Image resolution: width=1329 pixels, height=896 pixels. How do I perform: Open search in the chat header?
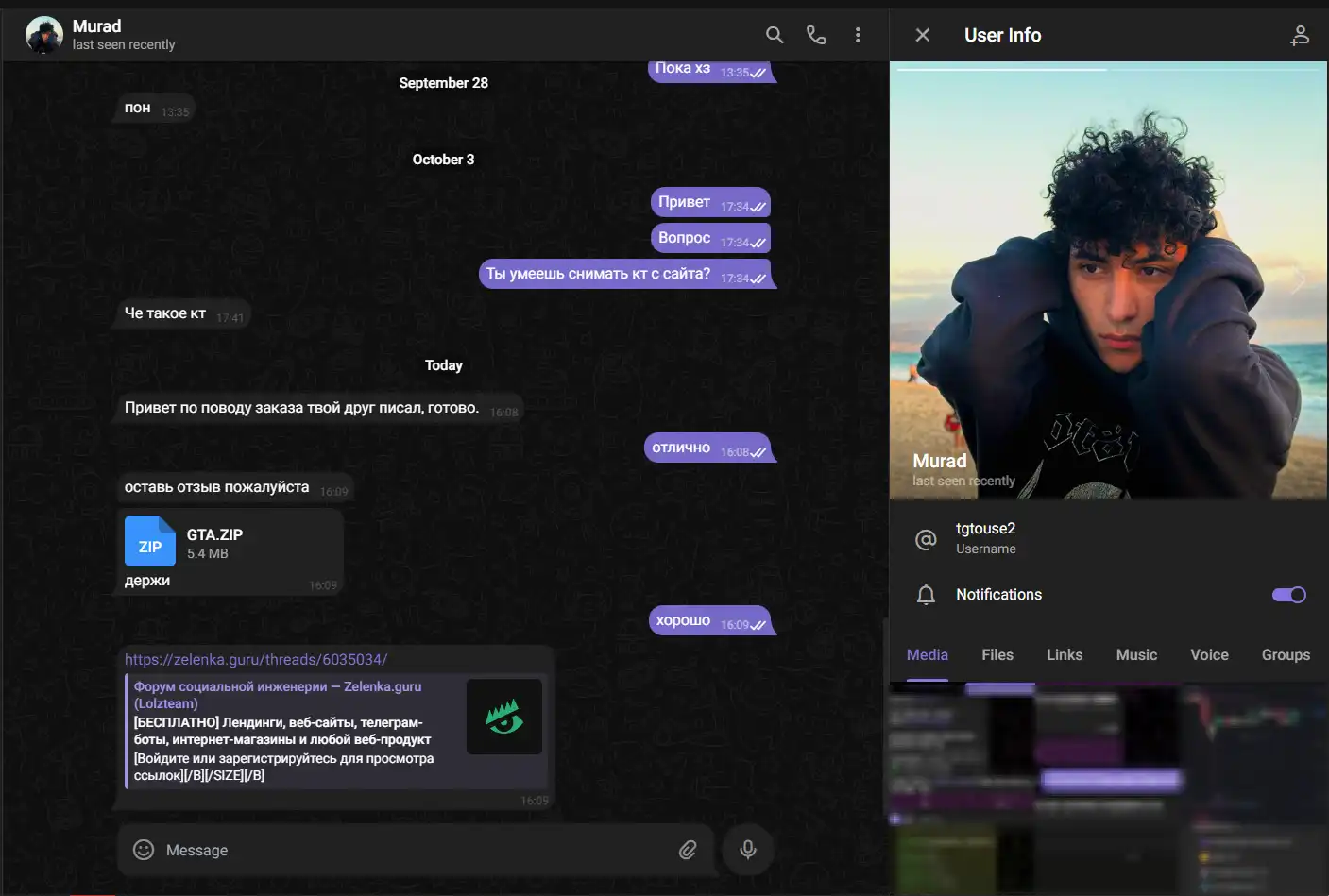coord(775,35)
